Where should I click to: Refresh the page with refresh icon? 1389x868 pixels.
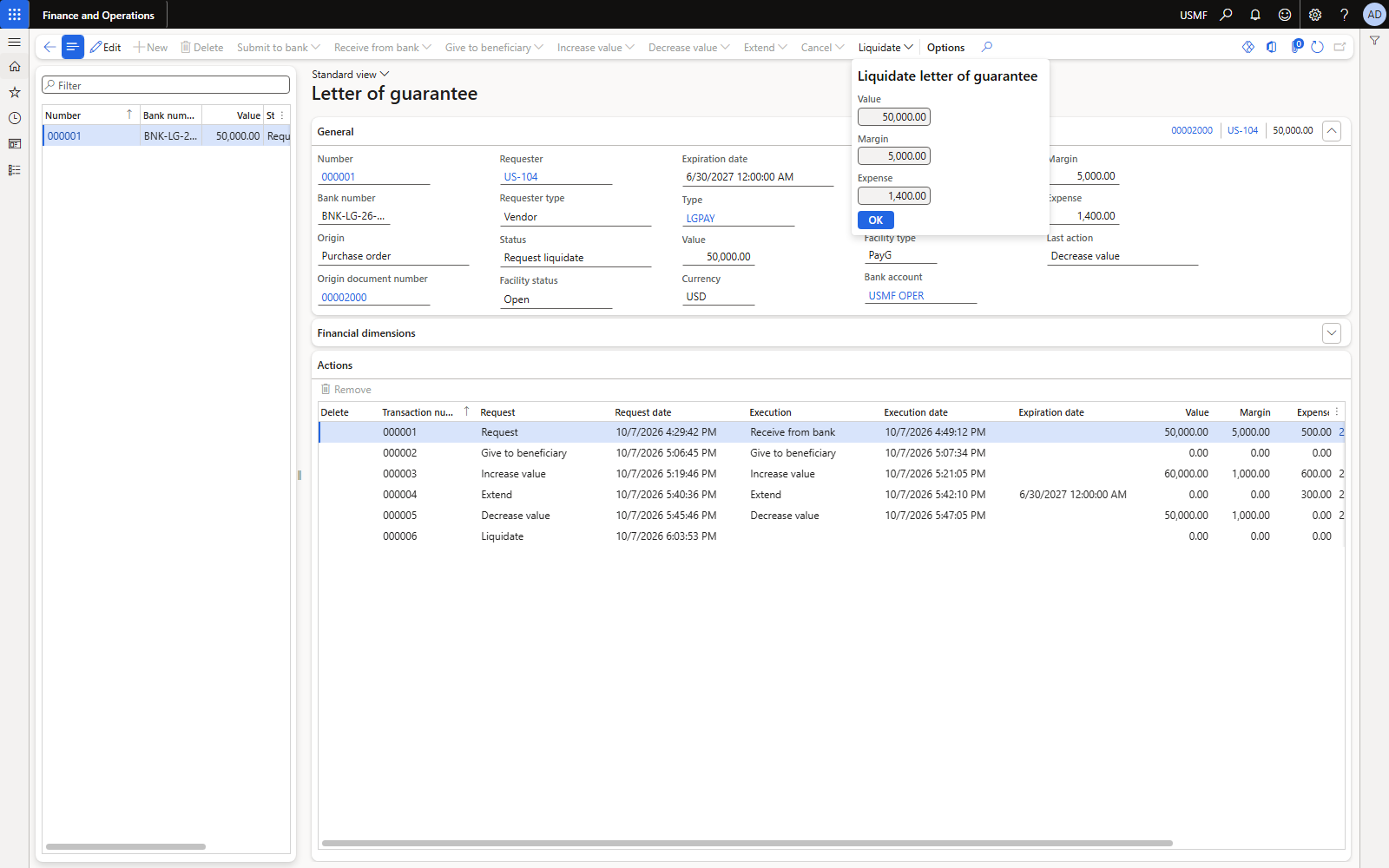1317,47
